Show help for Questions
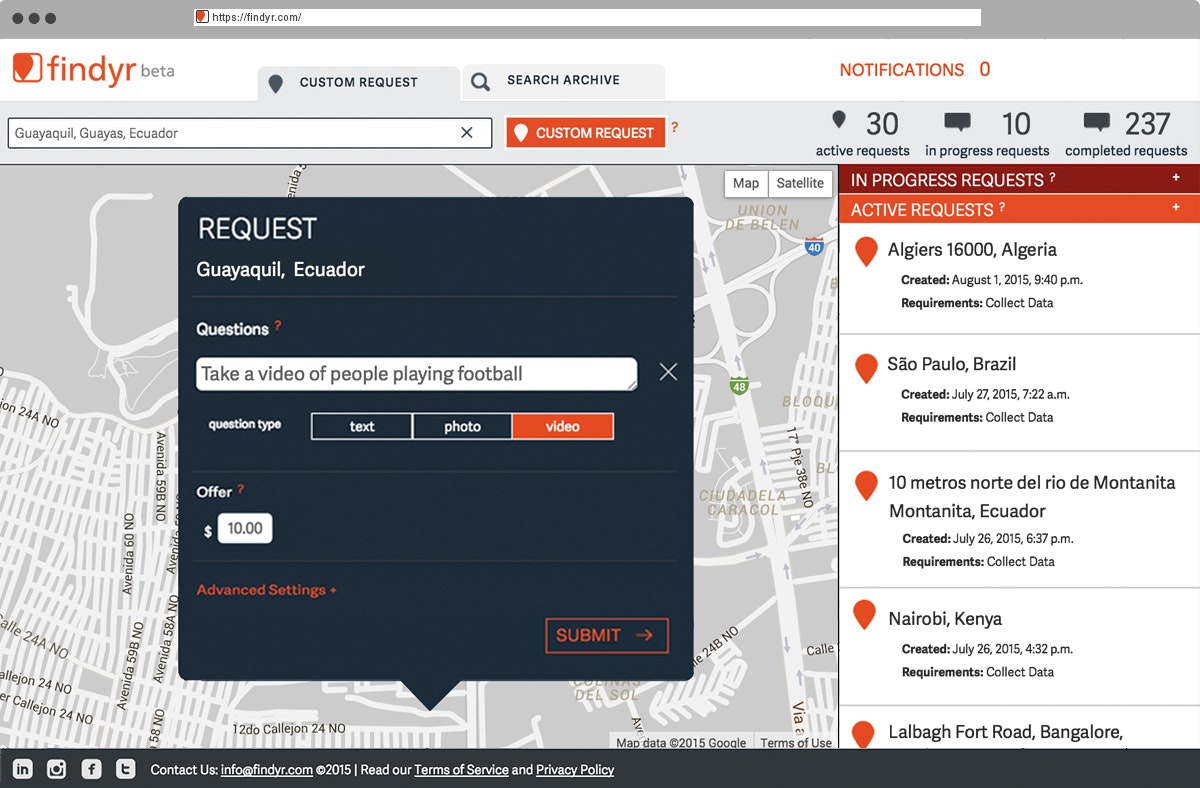The height and width of the screenshot is (788, 1200). [x=278, y=326]
